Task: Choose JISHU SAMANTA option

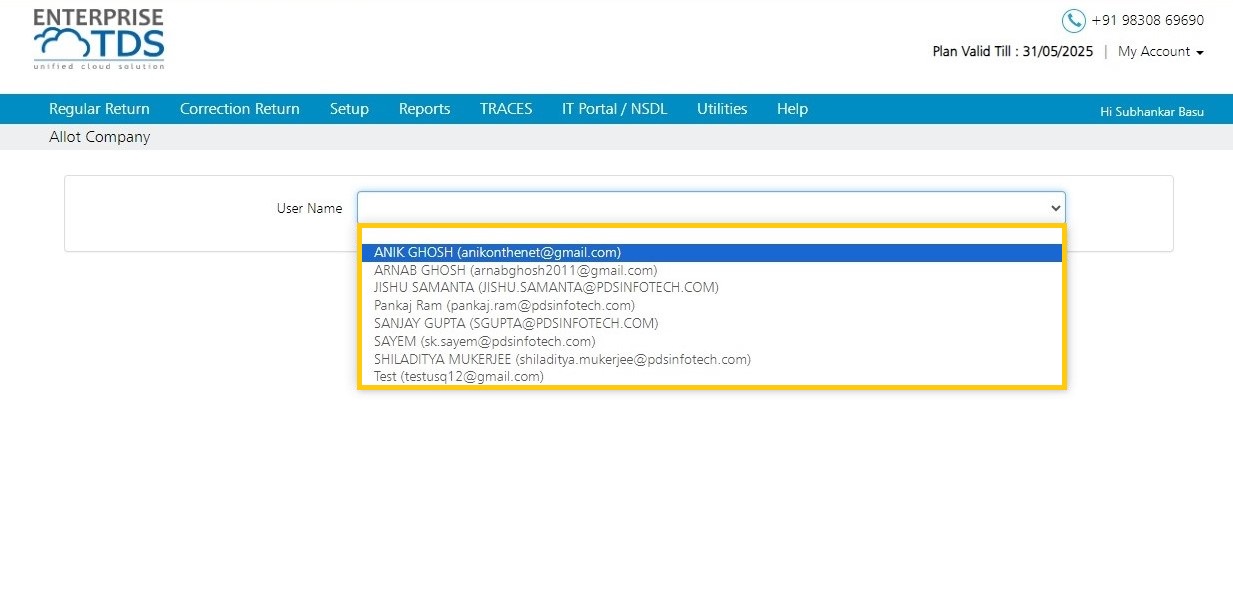Action: [712, 288]
